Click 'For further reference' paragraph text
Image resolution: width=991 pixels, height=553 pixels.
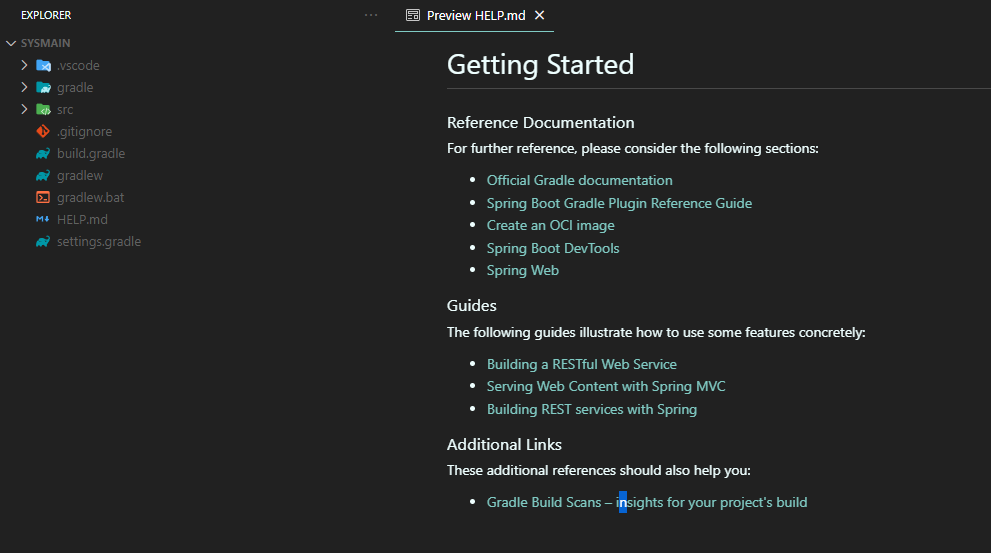[633, 149]
